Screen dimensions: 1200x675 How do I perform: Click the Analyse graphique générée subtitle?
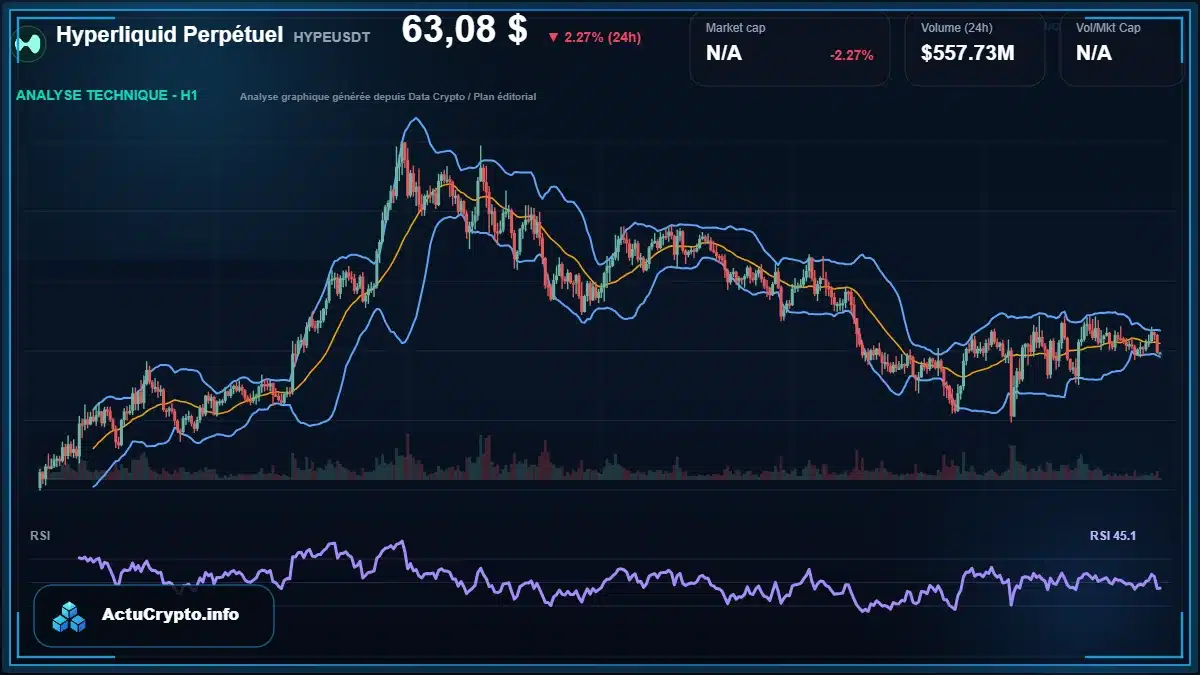click(388, 97)
